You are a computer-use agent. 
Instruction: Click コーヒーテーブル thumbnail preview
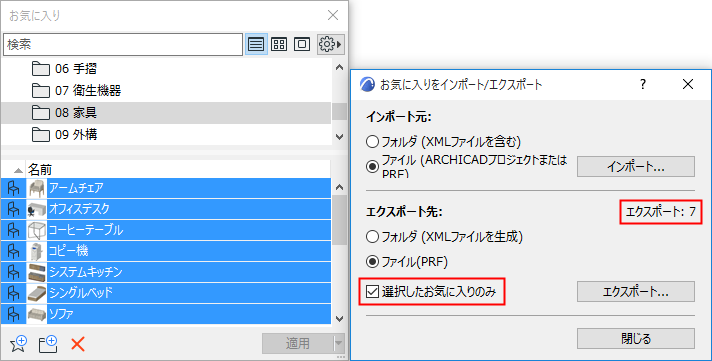tap(37, 230)
